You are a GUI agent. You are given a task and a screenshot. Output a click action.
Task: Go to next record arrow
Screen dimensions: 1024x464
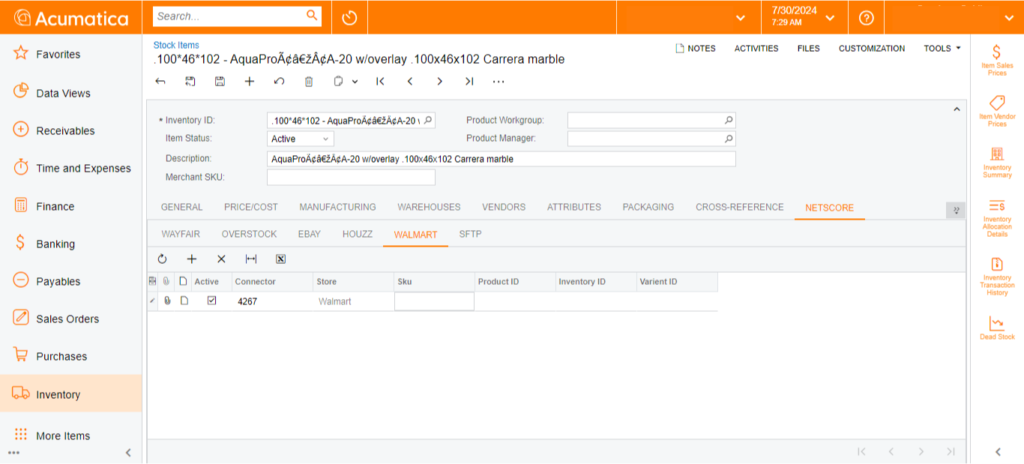(x=439, y=81)
